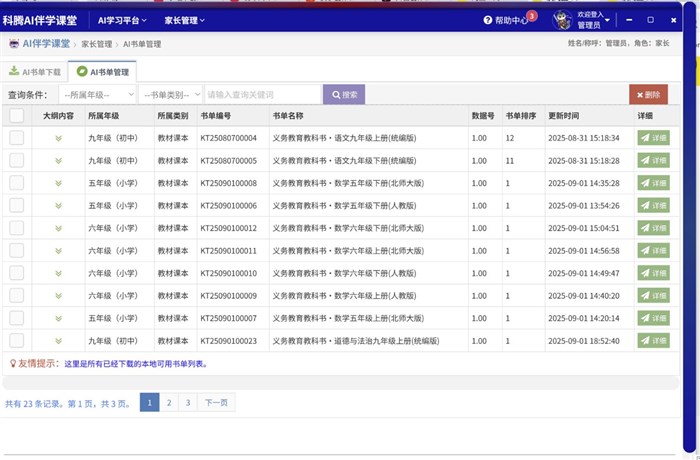The height and width of the screenshot is (460, 700).
Task: Click the administrator avatar icon
Action: [562, 20]
